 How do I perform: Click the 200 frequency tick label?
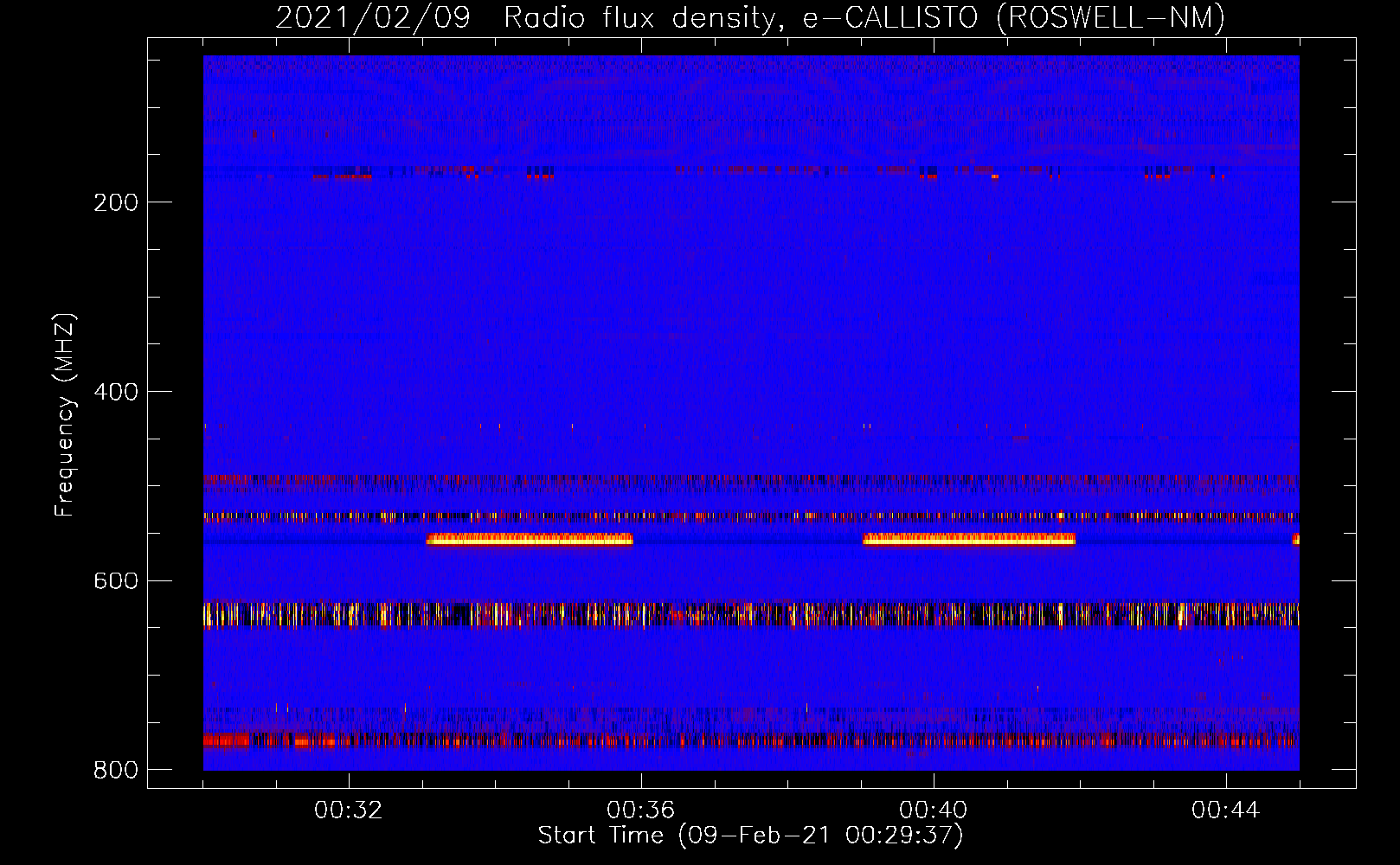[x=116, y=202]
